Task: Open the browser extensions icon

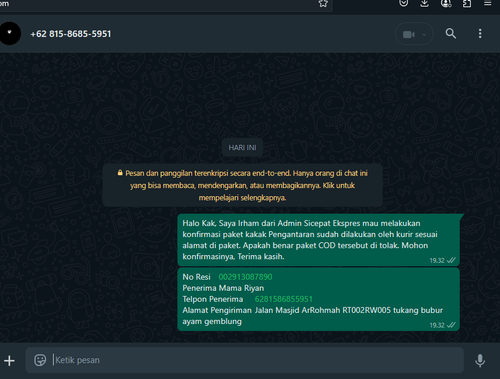Action: tap(467, 3)
